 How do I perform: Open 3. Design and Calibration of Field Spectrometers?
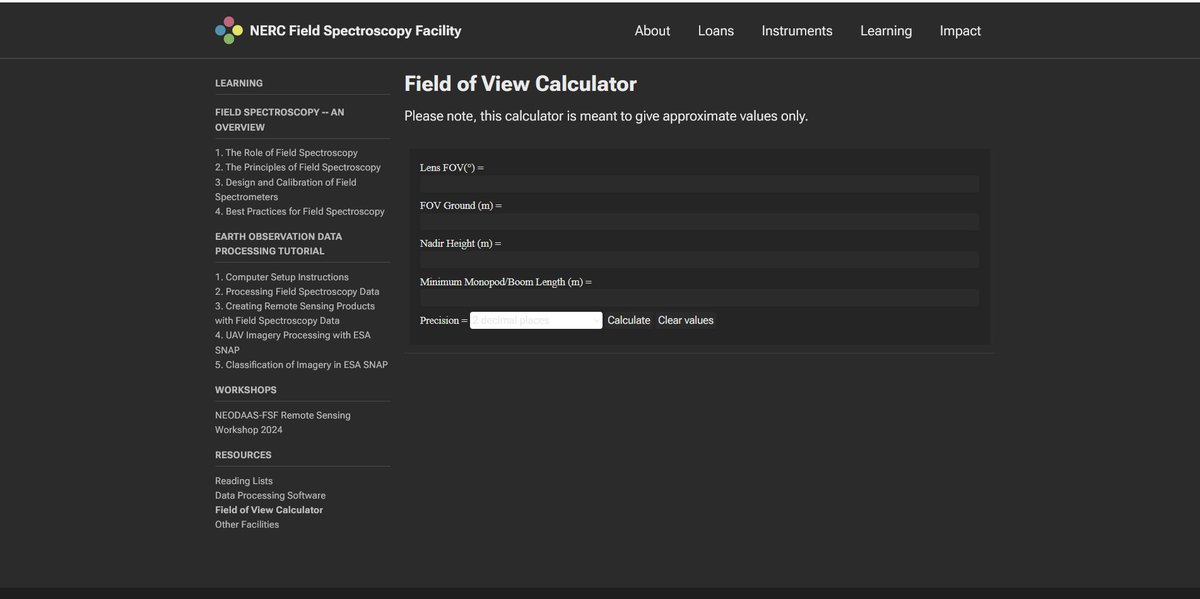286,189
